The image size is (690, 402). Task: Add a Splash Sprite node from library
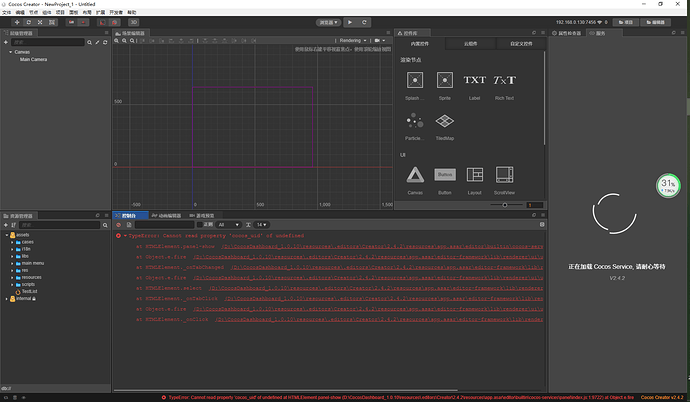click(x=415, y=80)
